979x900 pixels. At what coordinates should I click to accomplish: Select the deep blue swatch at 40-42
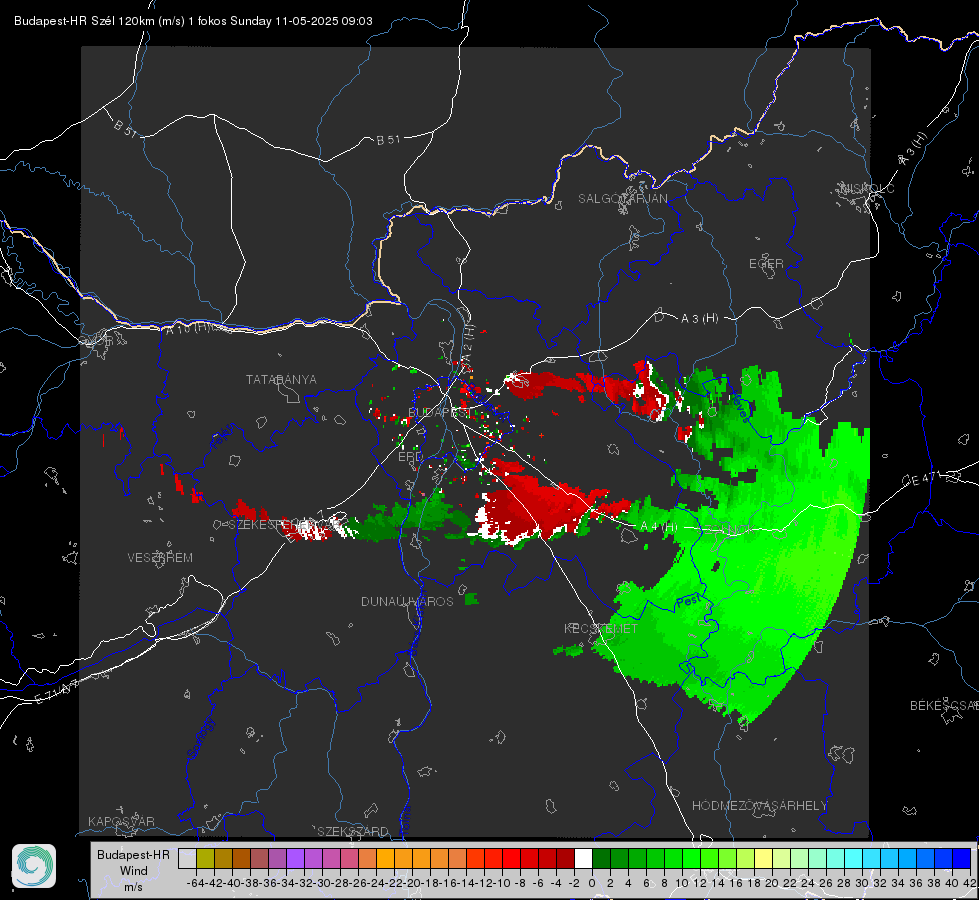click(962, 858)
